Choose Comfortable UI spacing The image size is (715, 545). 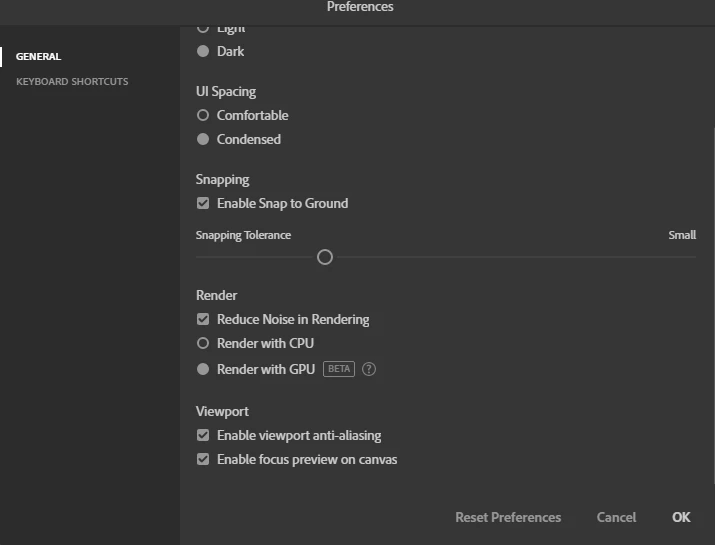[203, 115]
